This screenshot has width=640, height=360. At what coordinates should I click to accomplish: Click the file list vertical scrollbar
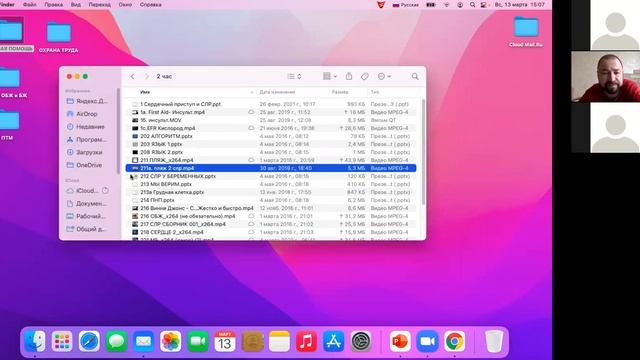[x=423, y=152]
